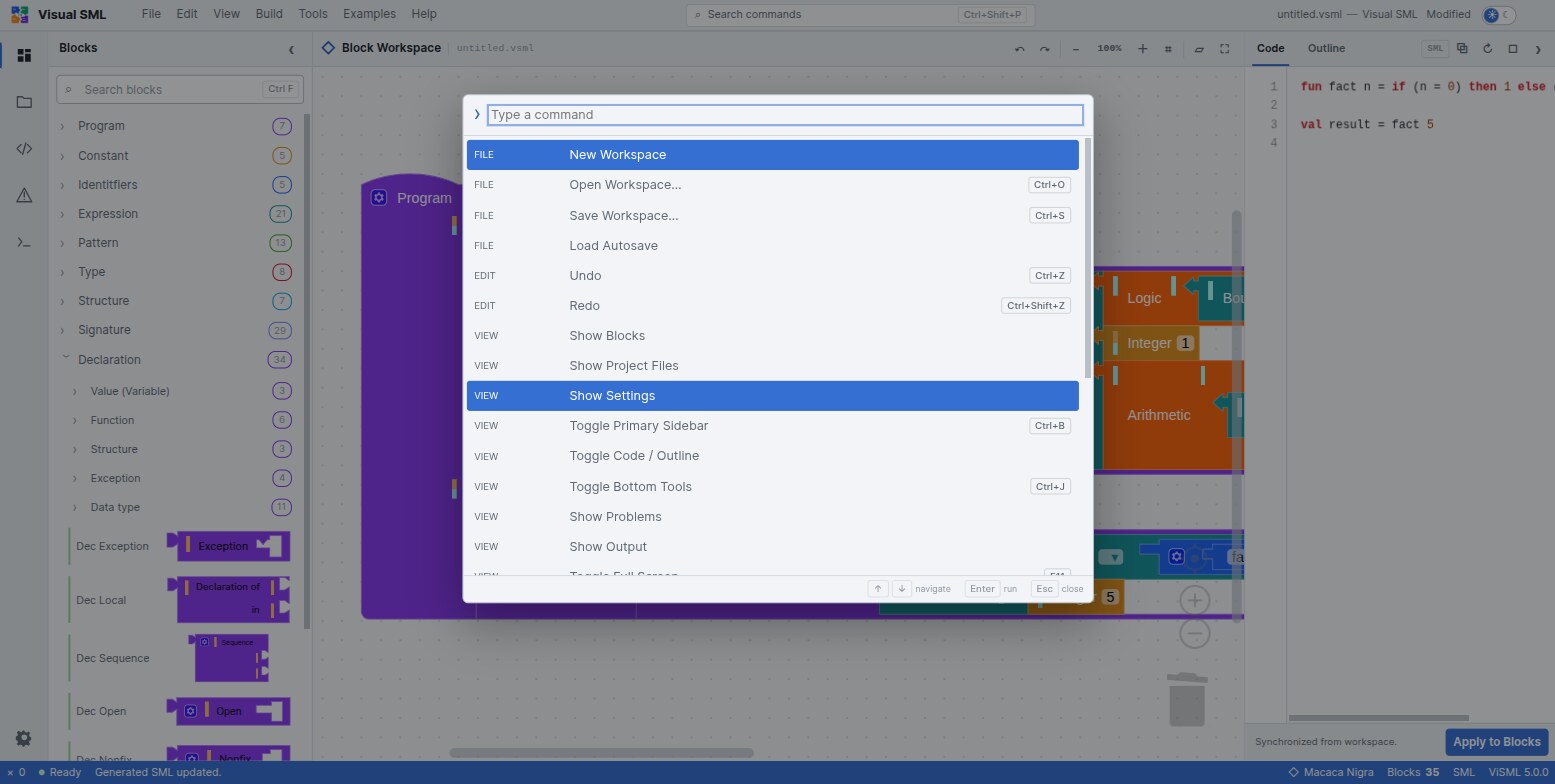The width and height of the screenshot is (1555, 784).
Task: Select the Show Settings command
Action: coord(773,395)
